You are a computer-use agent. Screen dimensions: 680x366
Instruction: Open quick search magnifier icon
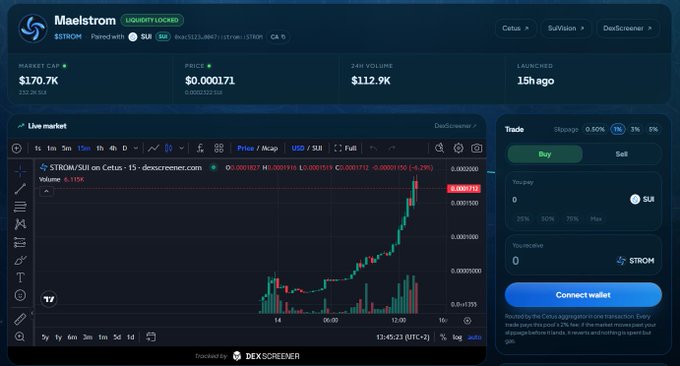point(439,148)
